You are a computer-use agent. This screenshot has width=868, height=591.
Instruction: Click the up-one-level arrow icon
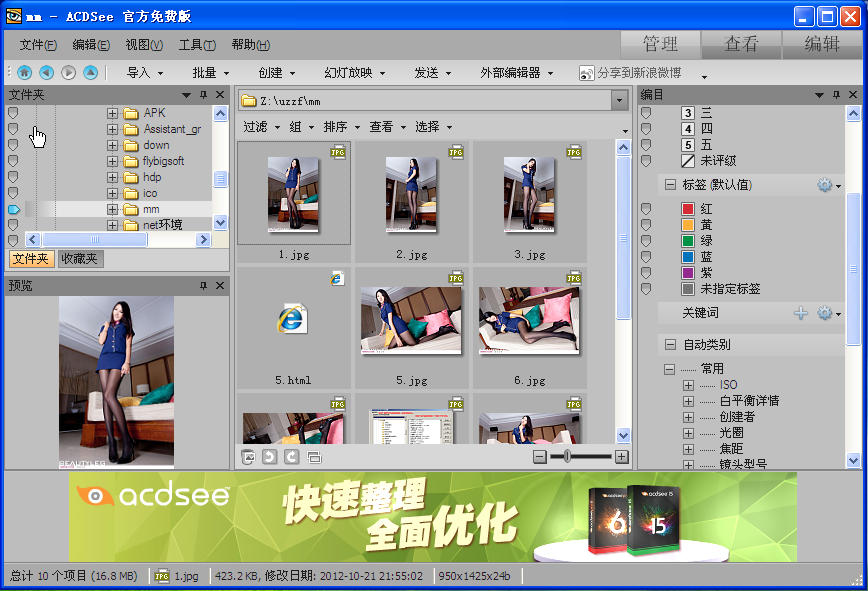coord(89,71)
